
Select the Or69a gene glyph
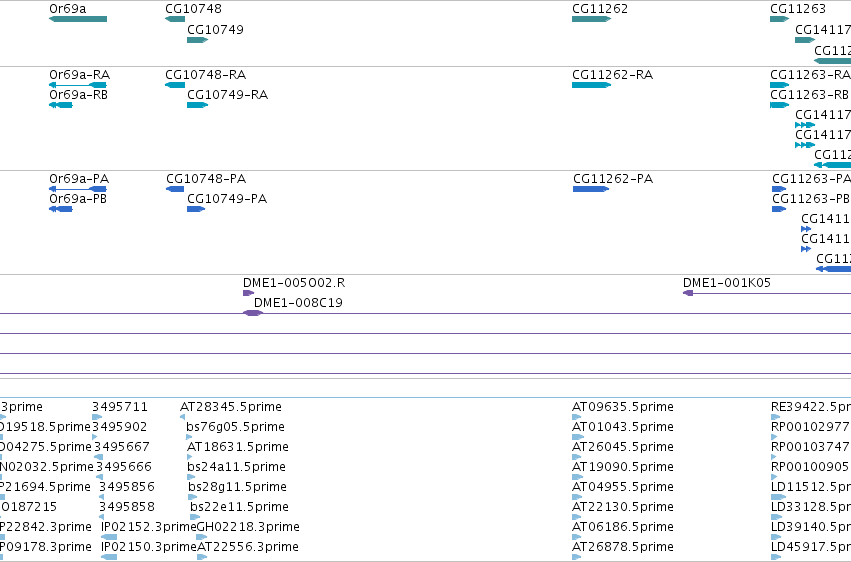tap(78, 19)
